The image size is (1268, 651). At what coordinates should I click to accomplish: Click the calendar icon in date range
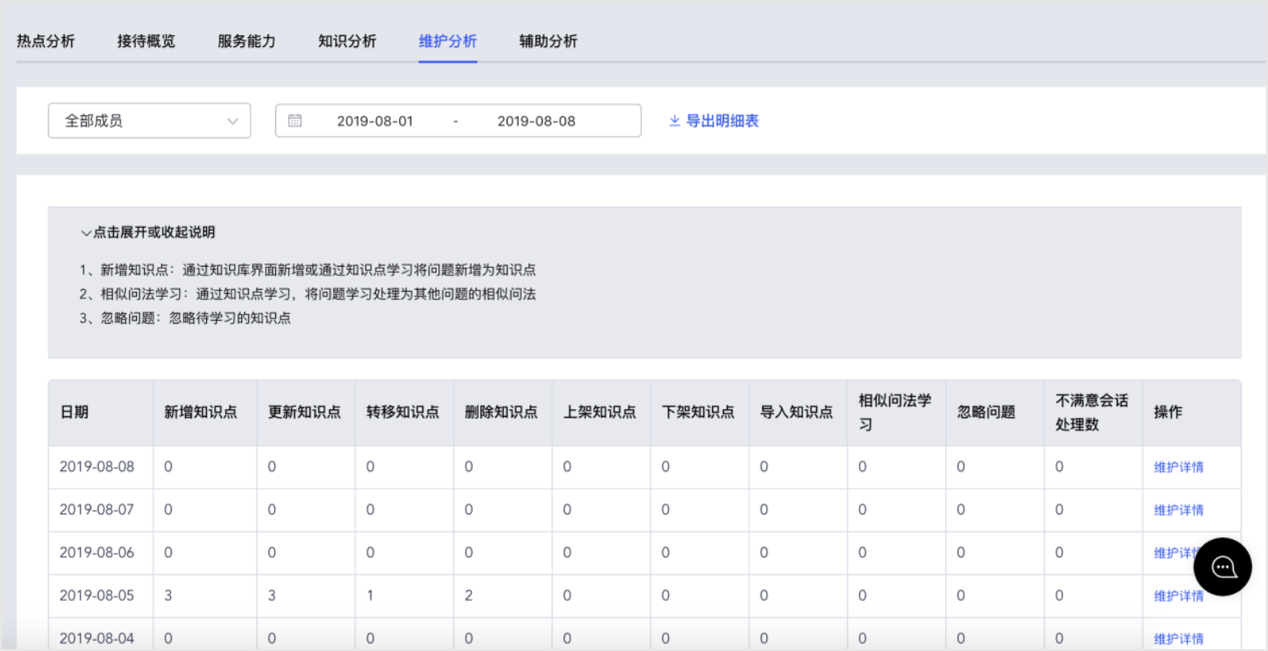(295, 121)
